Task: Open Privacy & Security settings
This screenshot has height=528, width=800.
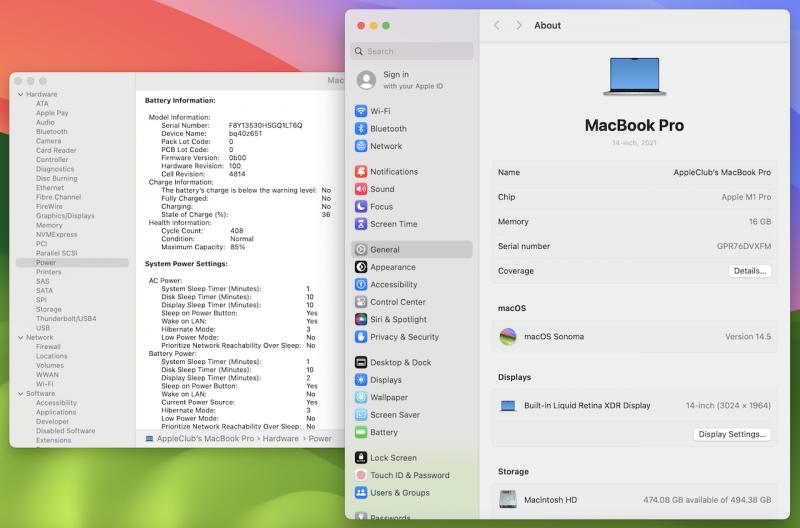Action: 404,337
